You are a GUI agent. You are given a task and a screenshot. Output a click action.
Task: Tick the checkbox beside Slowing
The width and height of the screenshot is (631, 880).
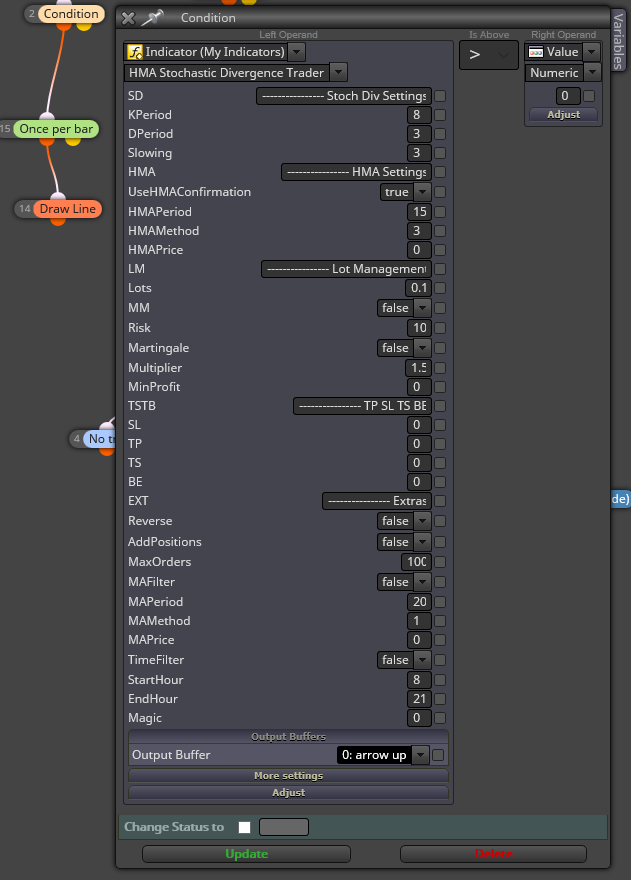click(440, 153)
